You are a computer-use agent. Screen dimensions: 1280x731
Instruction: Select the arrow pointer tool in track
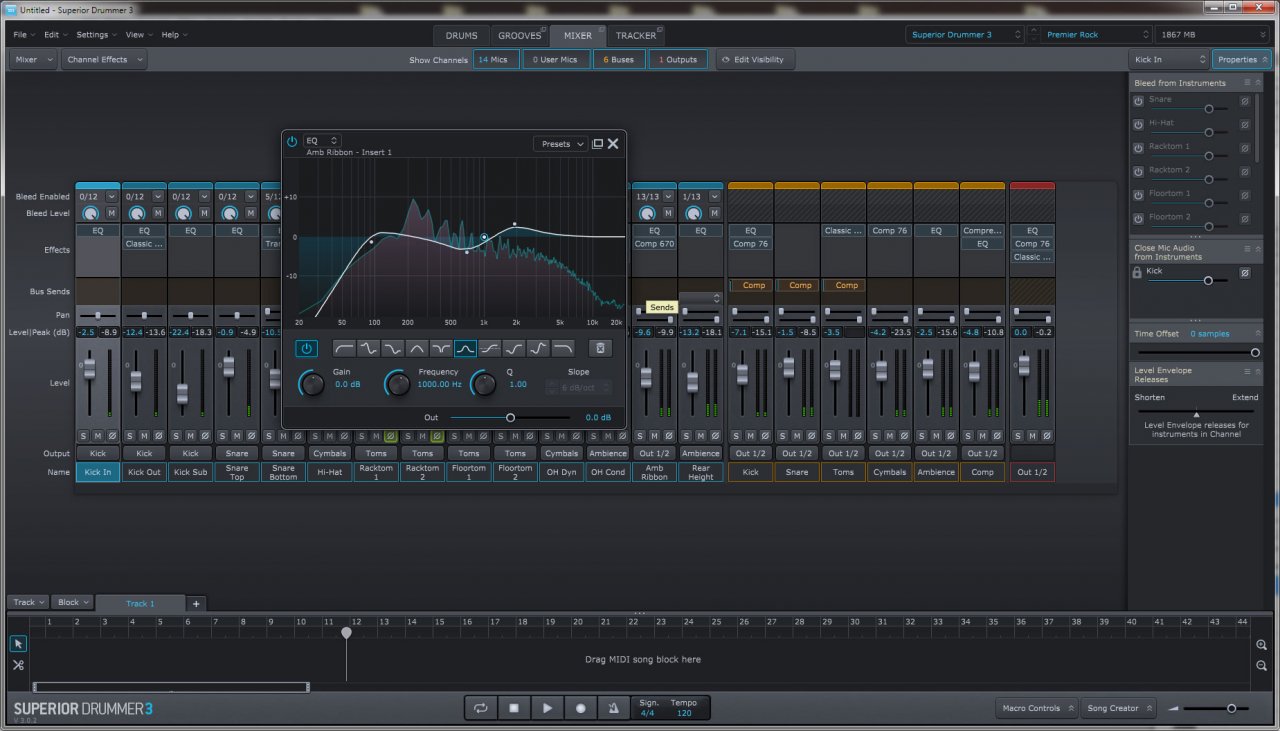point(18,644)
